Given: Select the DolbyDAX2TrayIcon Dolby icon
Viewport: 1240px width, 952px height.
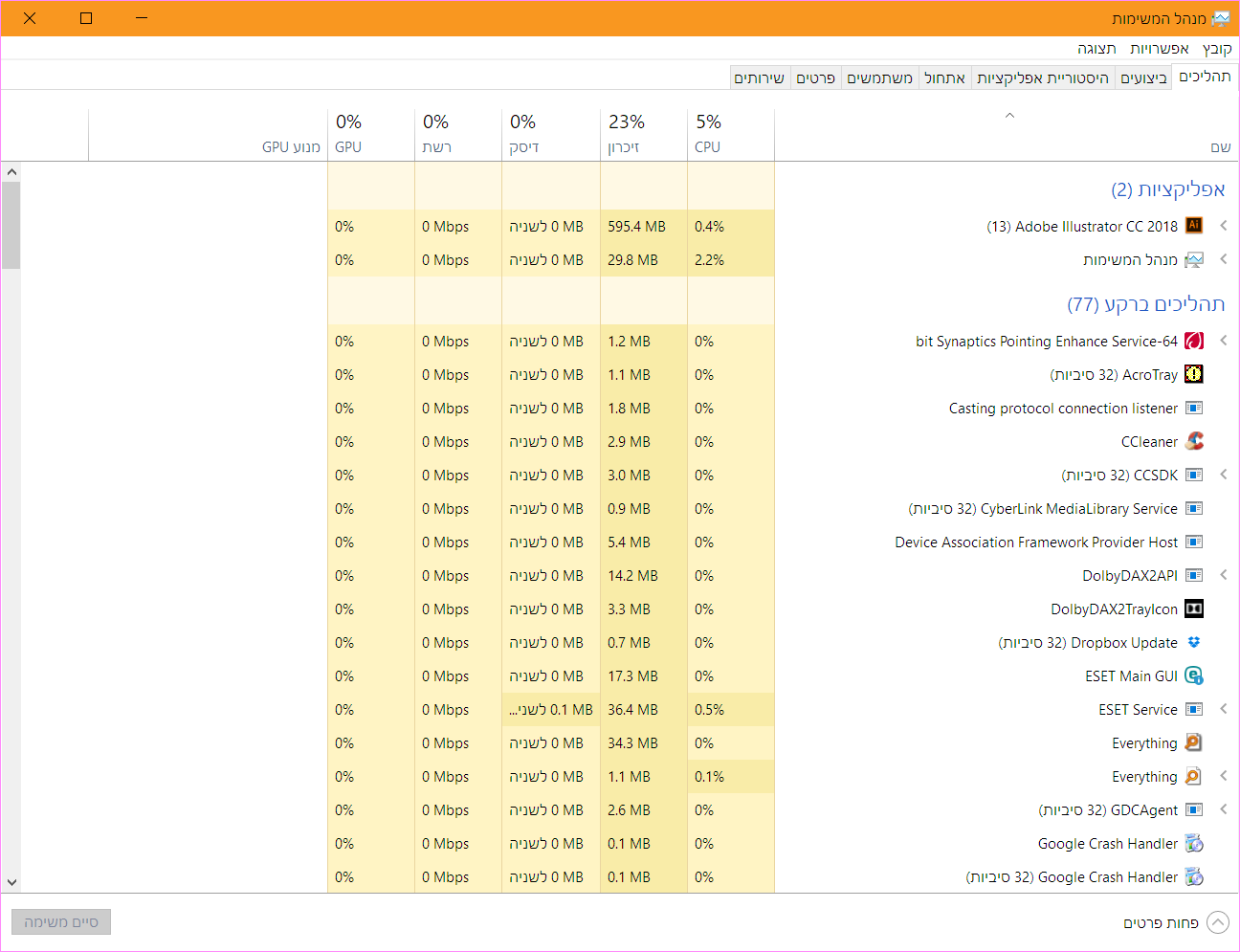Looking at the screenshot, I should 1194,609.
